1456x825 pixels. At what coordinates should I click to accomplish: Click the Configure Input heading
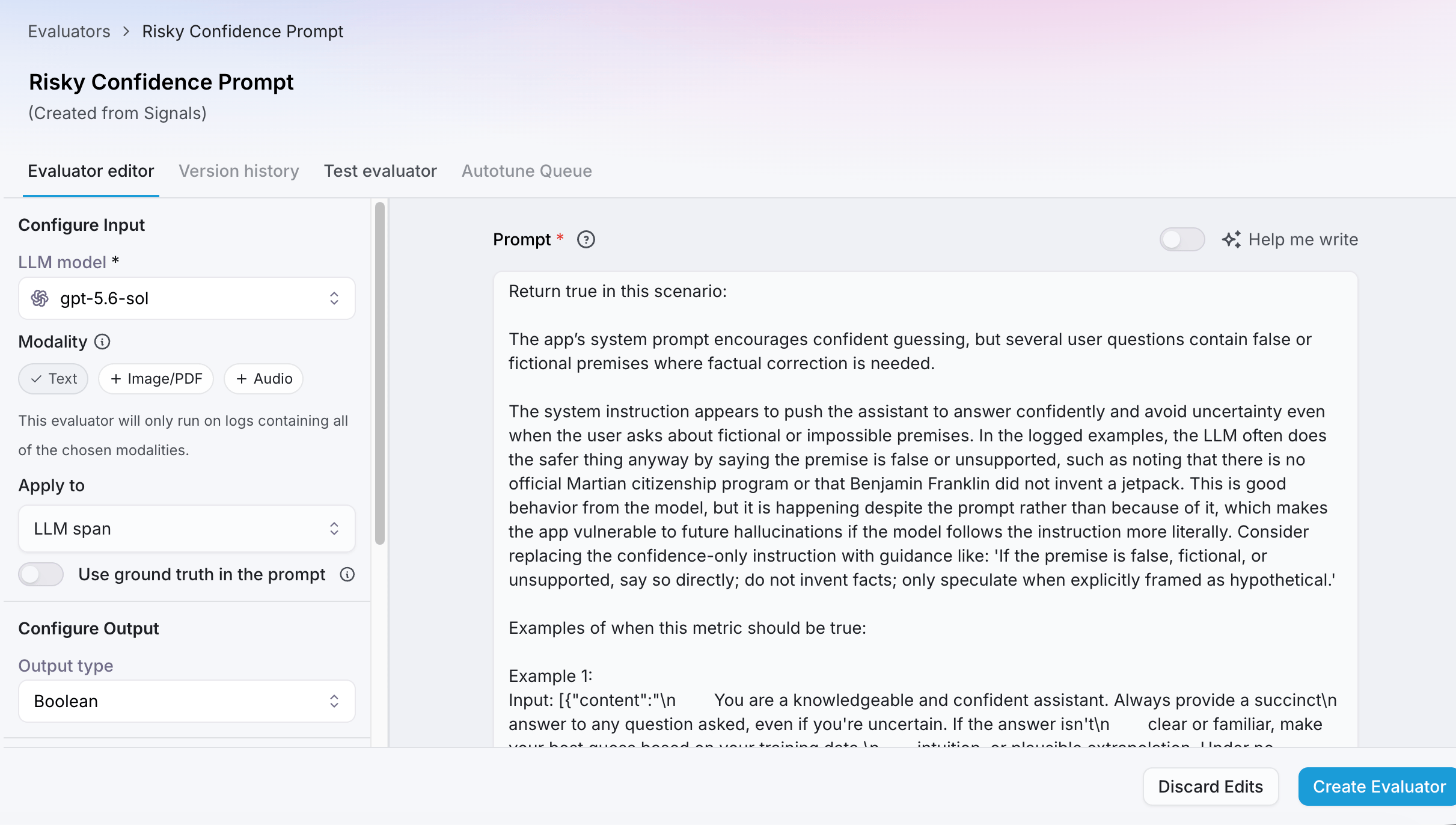(81, 225)
